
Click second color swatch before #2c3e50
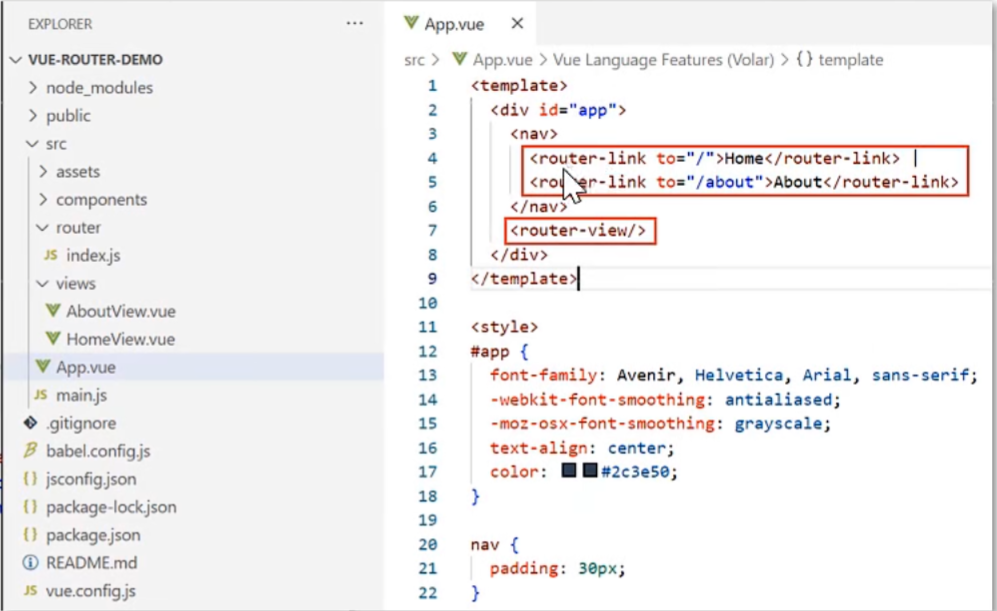pos(590,470)
